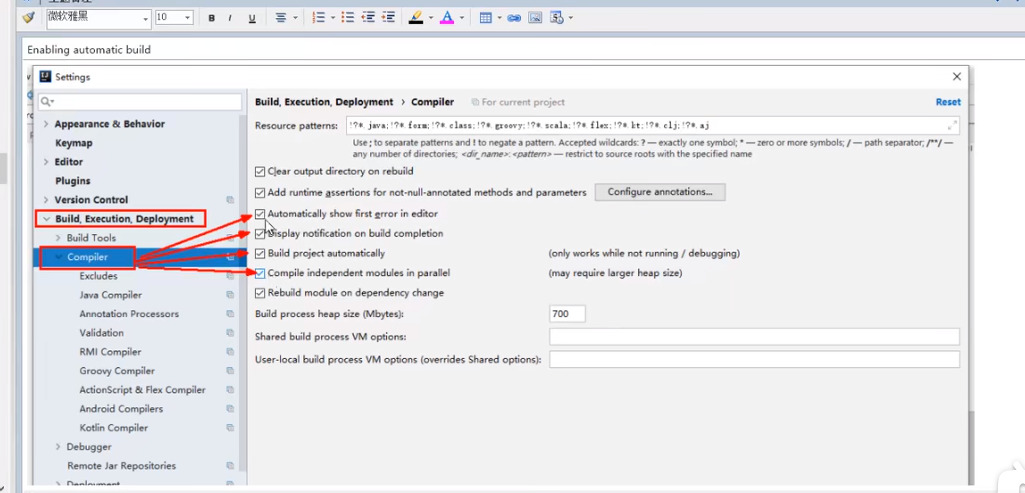Toggle Add runtime assertions checkbox
Screen dimensions: 1025x493
click(260, 193)
